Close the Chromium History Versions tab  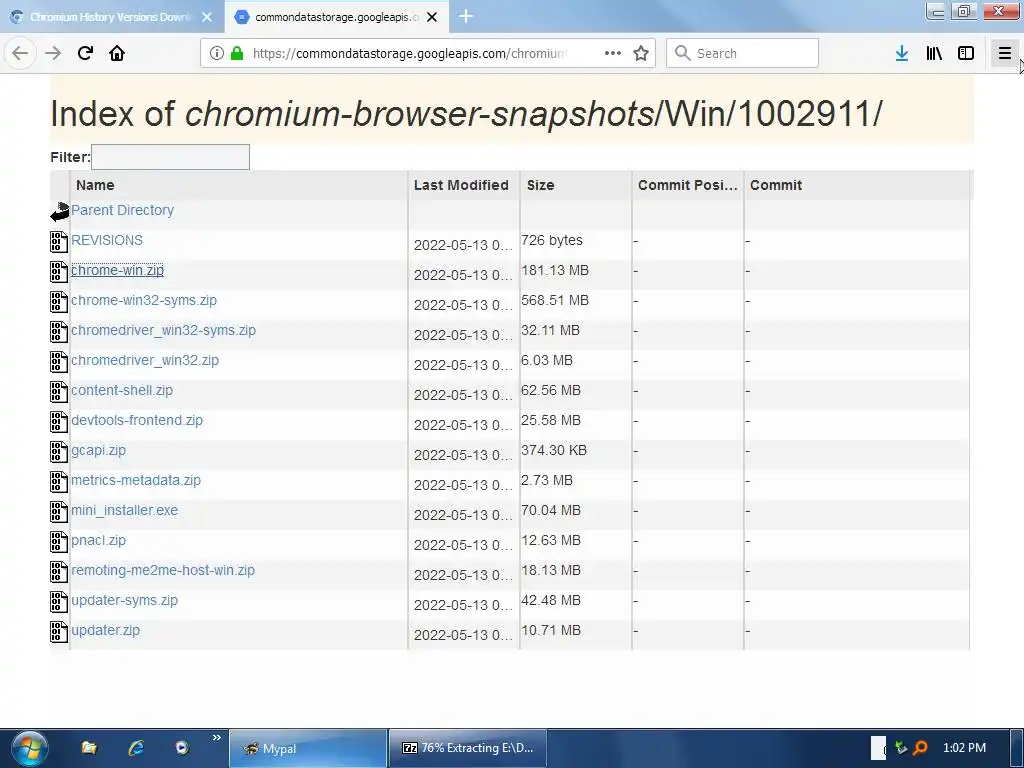[x=207, y=17]
